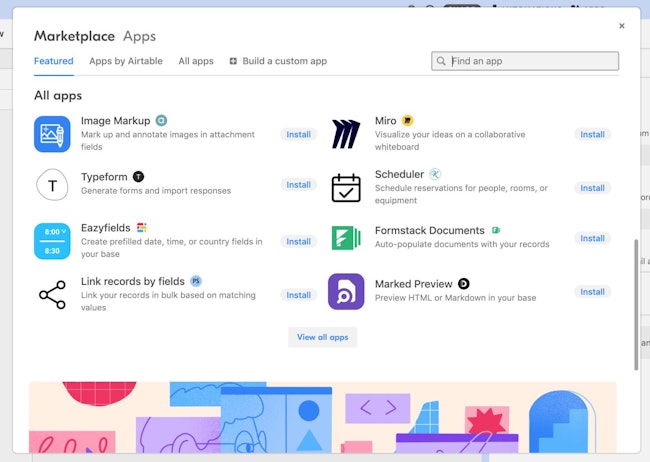Click the magnifier icon in the search box
Screen dimensions: 650x462
click(441, 61)
